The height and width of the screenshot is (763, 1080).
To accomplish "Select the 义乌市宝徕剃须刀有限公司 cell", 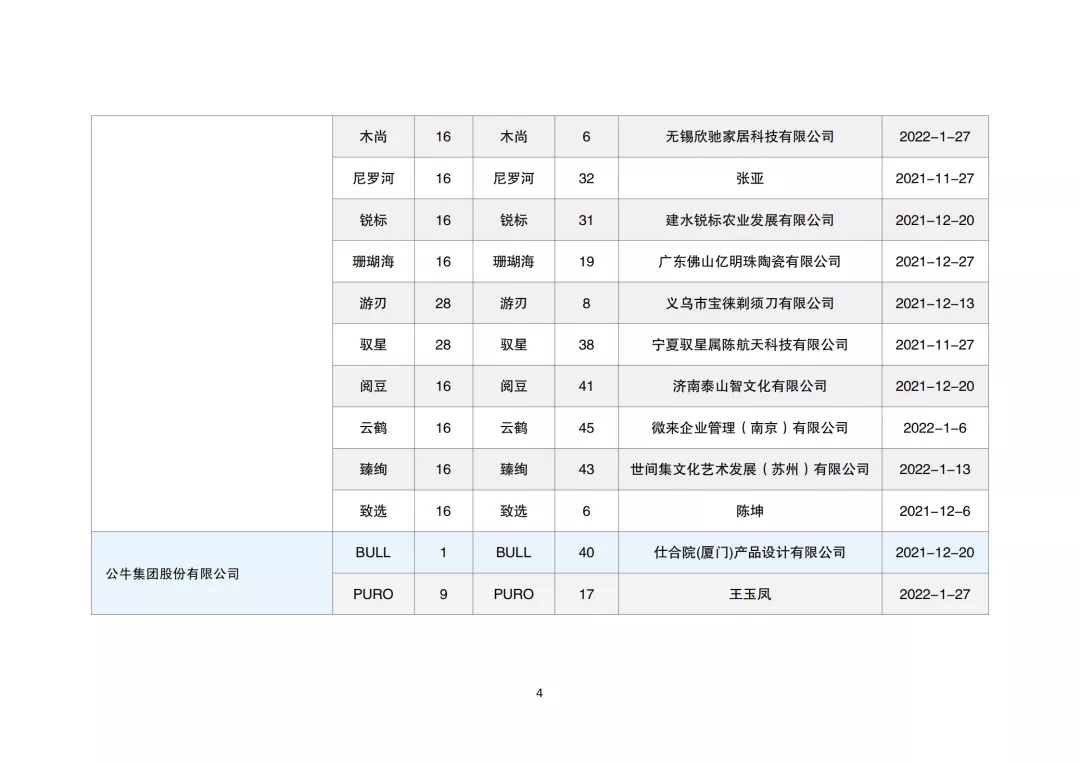I will pos(749,303).
